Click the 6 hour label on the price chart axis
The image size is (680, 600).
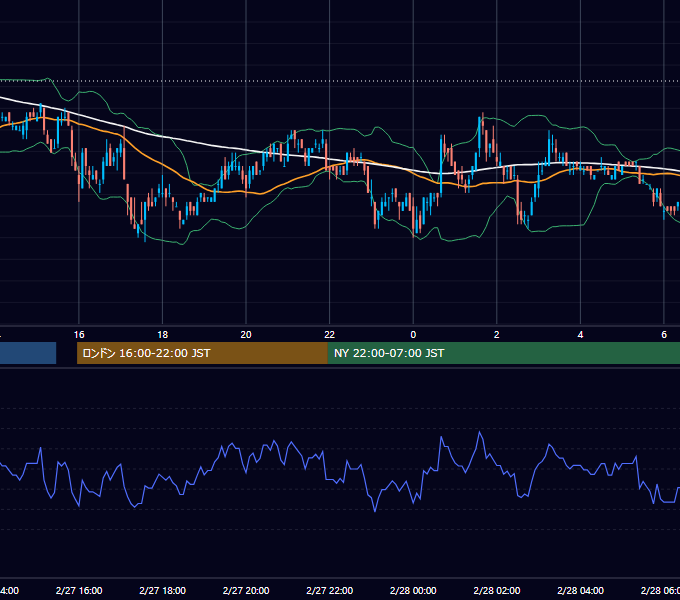pyautogui.click(x=664, y=334)
